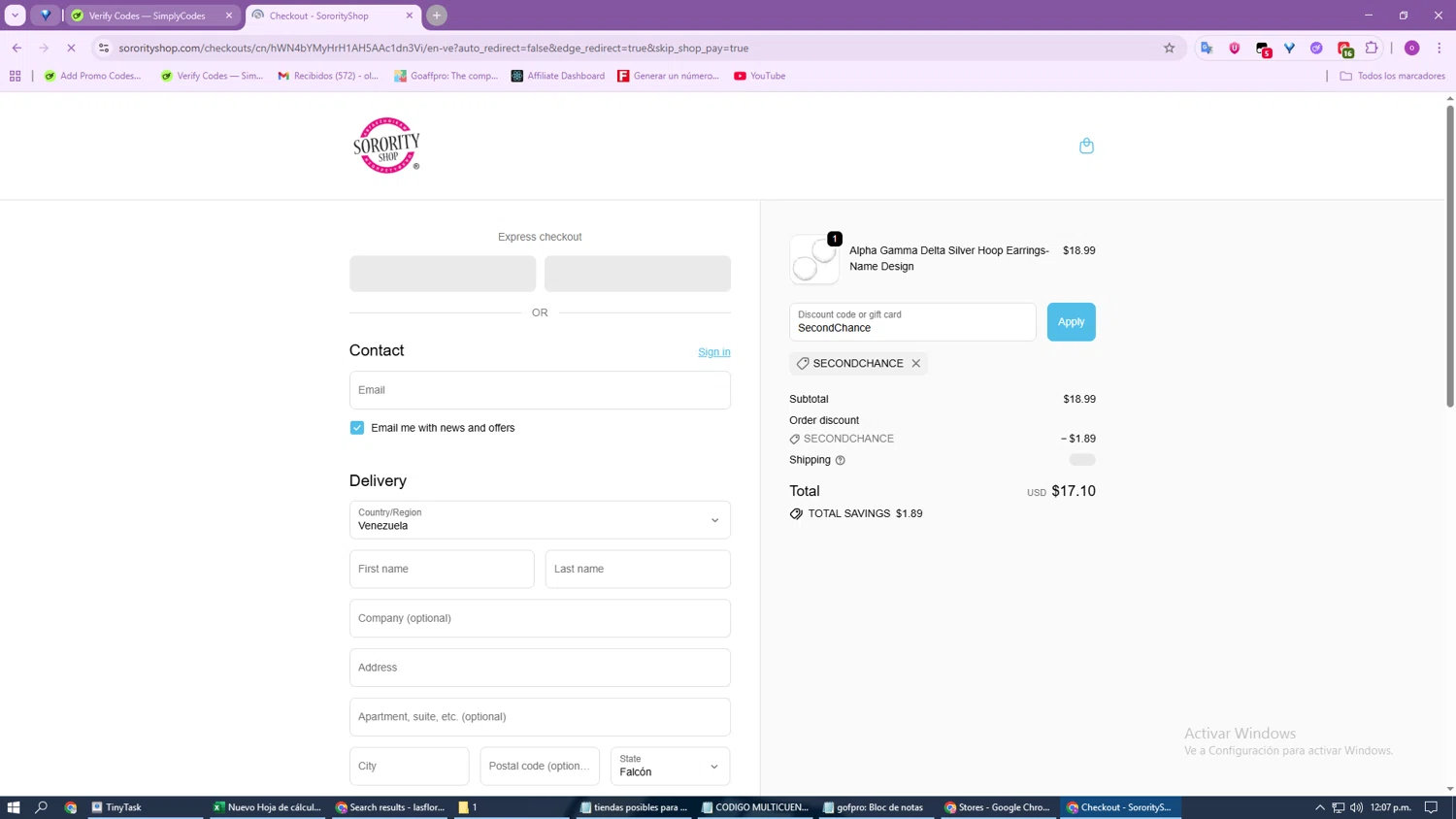Viewport: 1456px width, 819px height.
Task: Click the second express checkout button
Action: (638, 274)
